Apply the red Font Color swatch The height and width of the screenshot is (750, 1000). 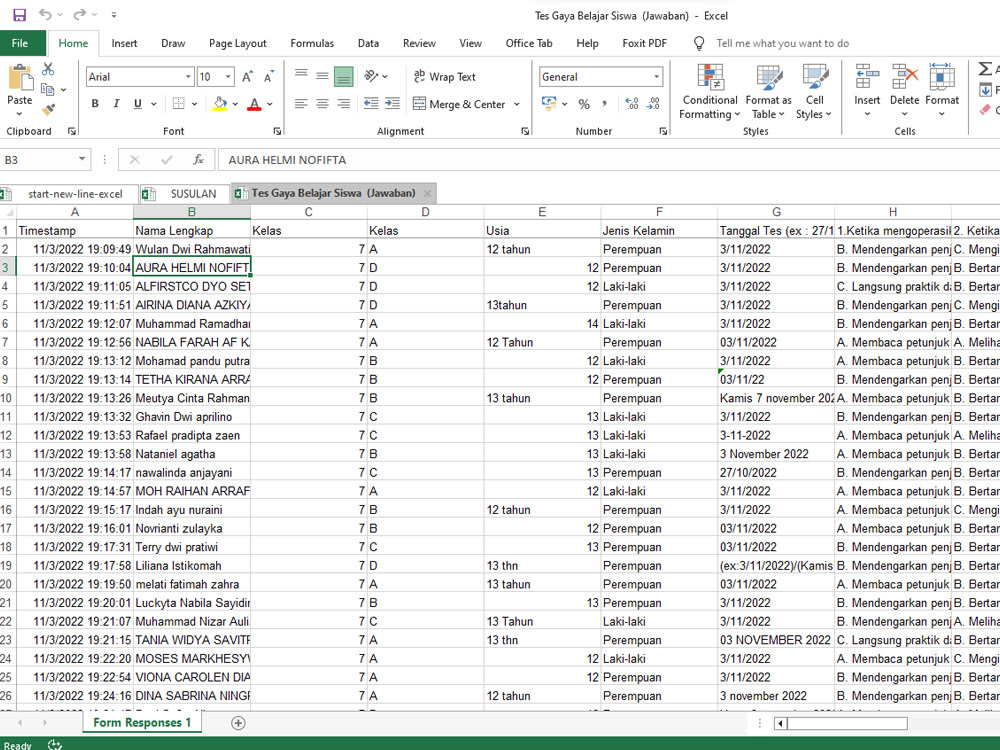254,104
